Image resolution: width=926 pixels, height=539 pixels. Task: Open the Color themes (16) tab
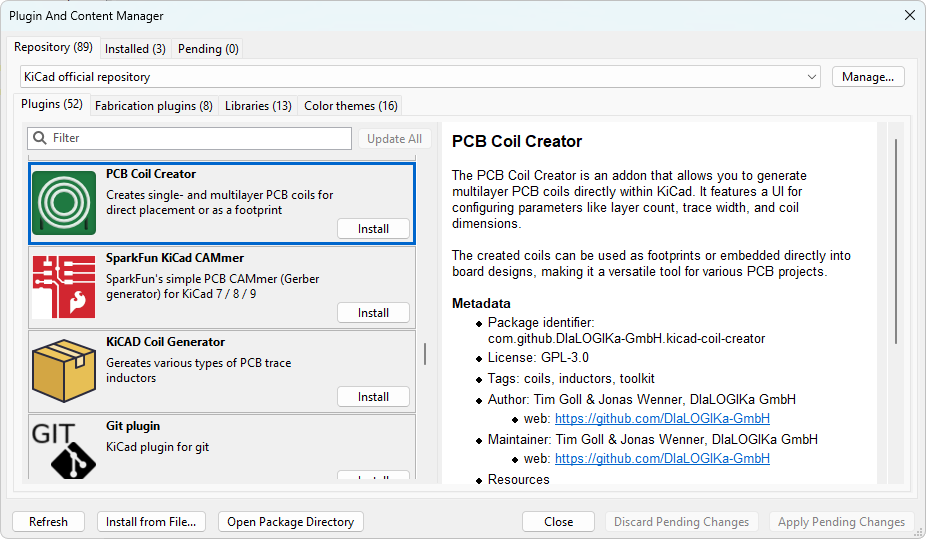[x=351, y=106]
